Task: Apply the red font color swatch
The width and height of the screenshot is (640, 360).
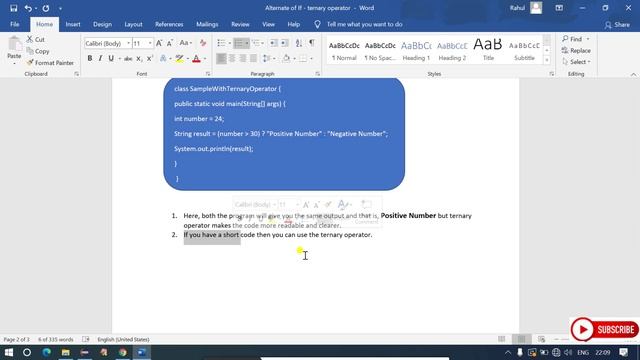Action: coord(196,59)
